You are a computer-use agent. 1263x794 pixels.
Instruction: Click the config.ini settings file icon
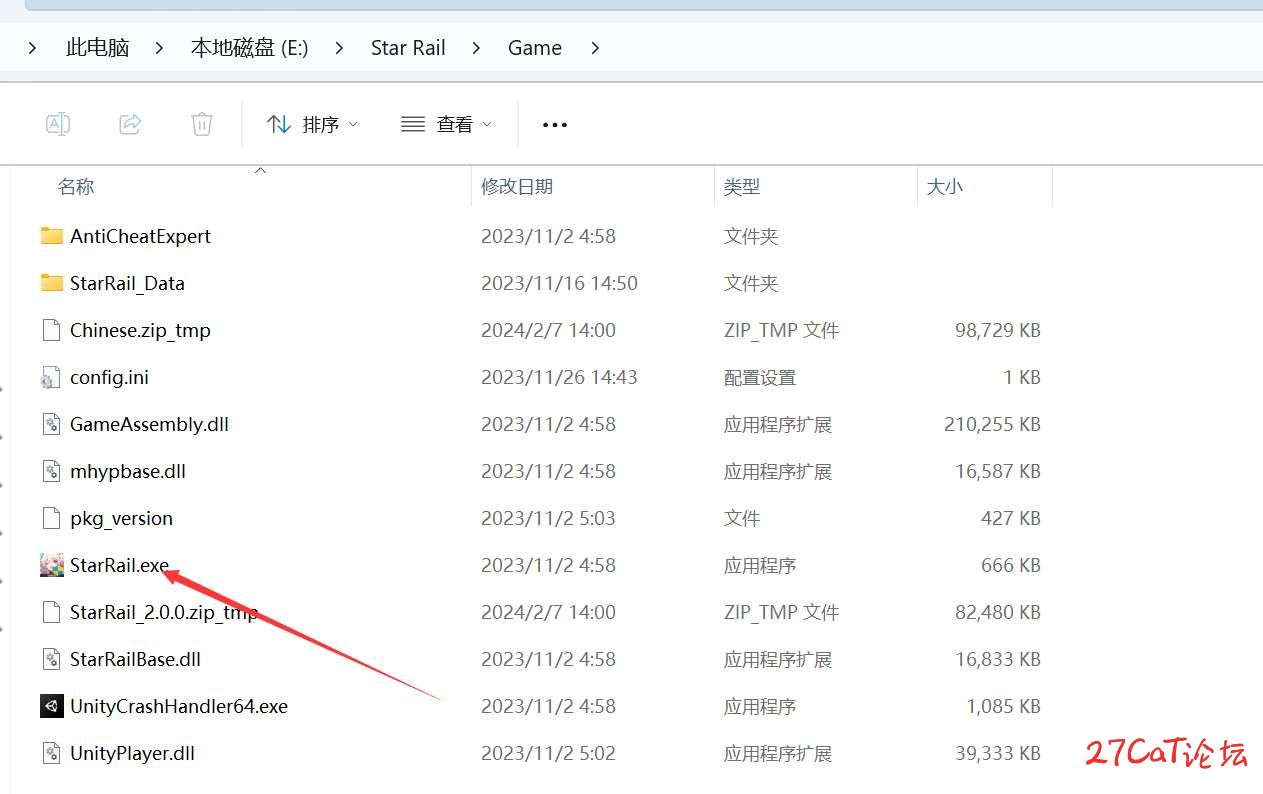click(x=52, y=377)
